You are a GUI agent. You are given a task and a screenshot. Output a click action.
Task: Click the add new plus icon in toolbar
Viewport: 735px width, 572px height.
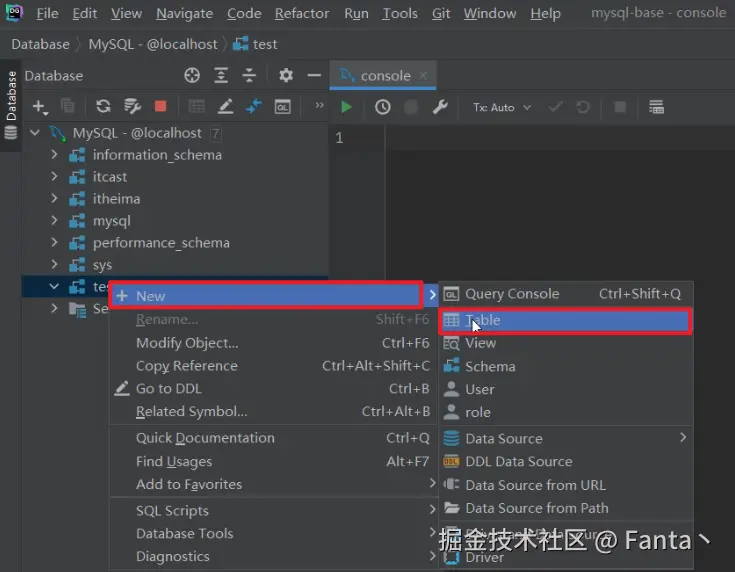40,107
